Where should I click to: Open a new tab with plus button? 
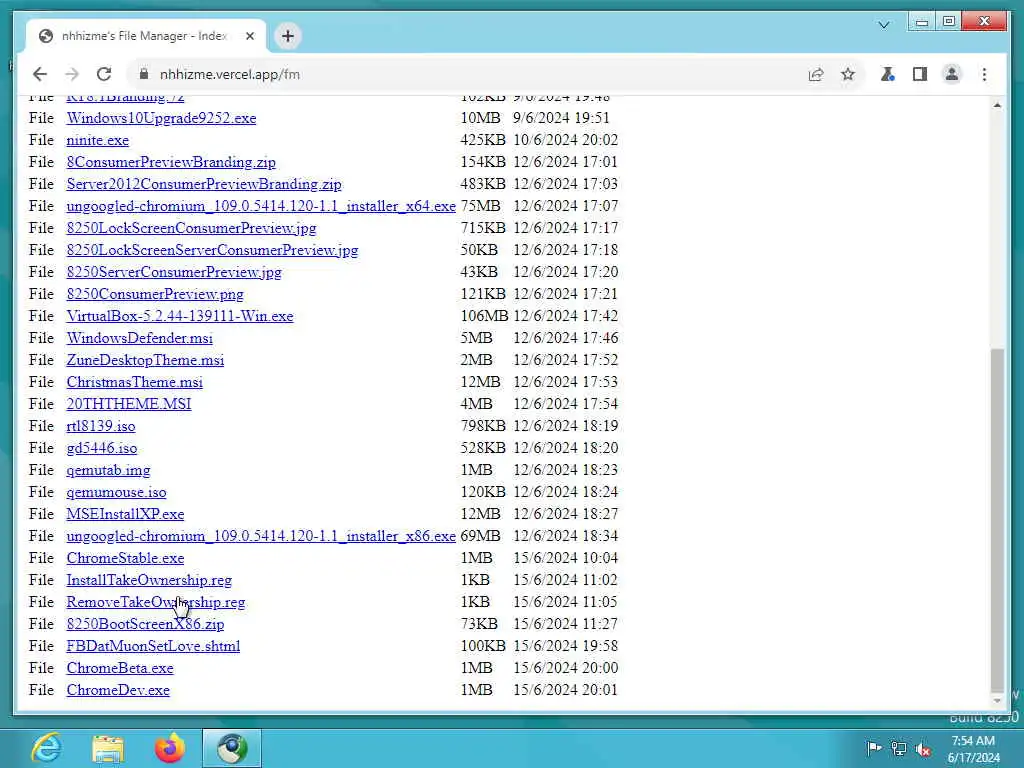[x=288, y=36]
